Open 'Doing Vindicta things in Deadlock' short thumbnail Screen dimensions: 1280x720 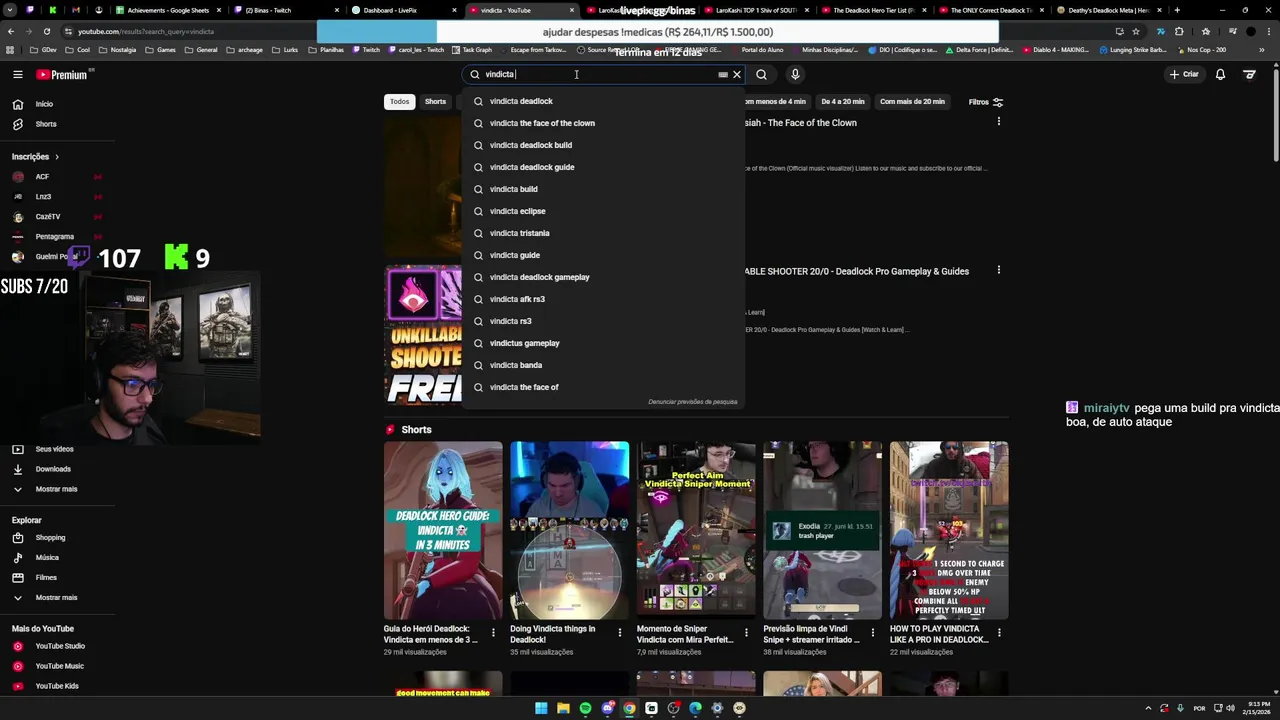[569, 530]
